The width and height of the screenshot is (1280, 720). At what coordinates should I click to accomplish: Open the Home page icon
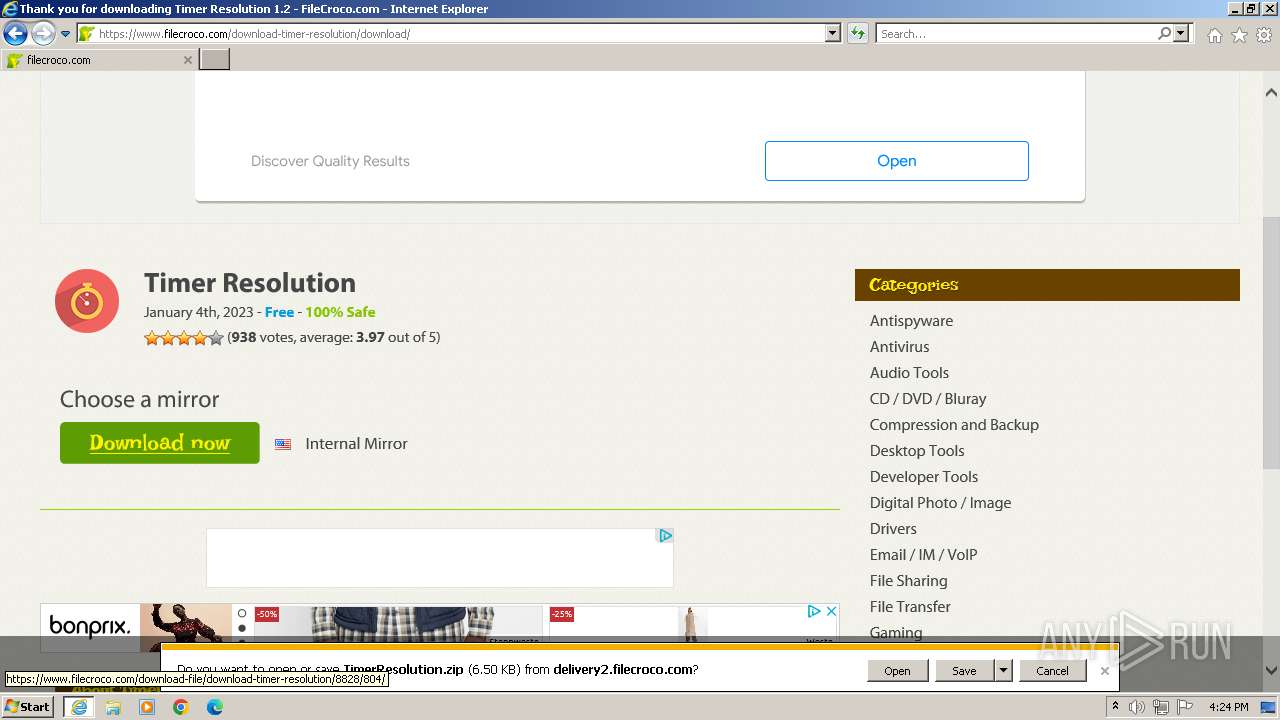1214,35
